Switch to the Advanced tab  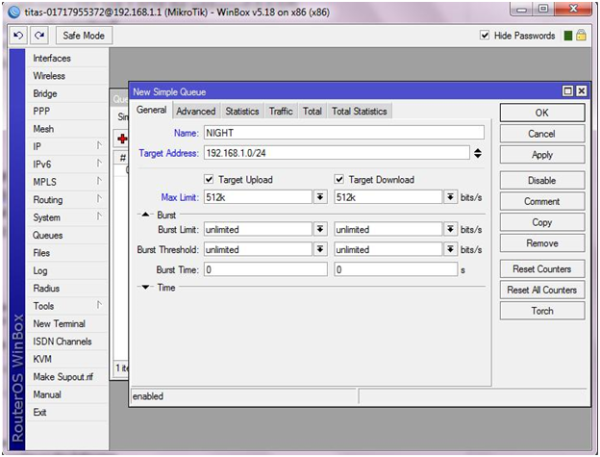tap(196, 111)
